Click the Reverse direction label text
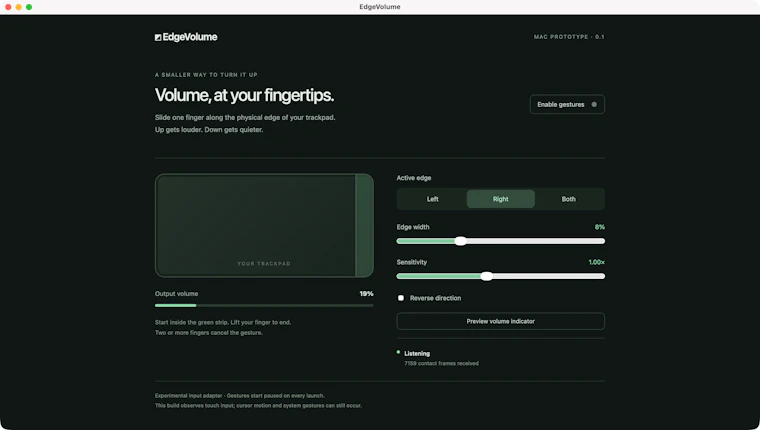 [435, 298]
